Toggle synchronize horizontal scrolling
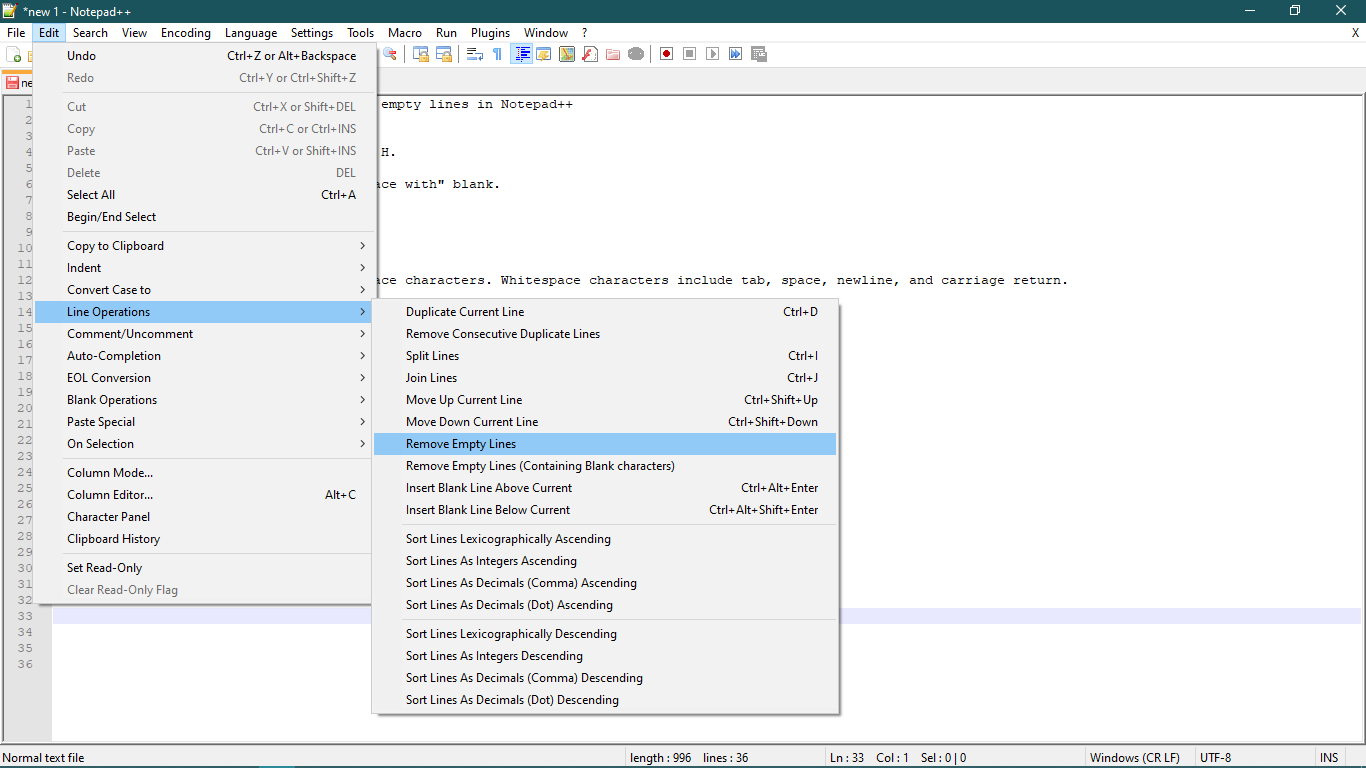The height and width of the screenshot is (768, 1366). tap(444, 53)
